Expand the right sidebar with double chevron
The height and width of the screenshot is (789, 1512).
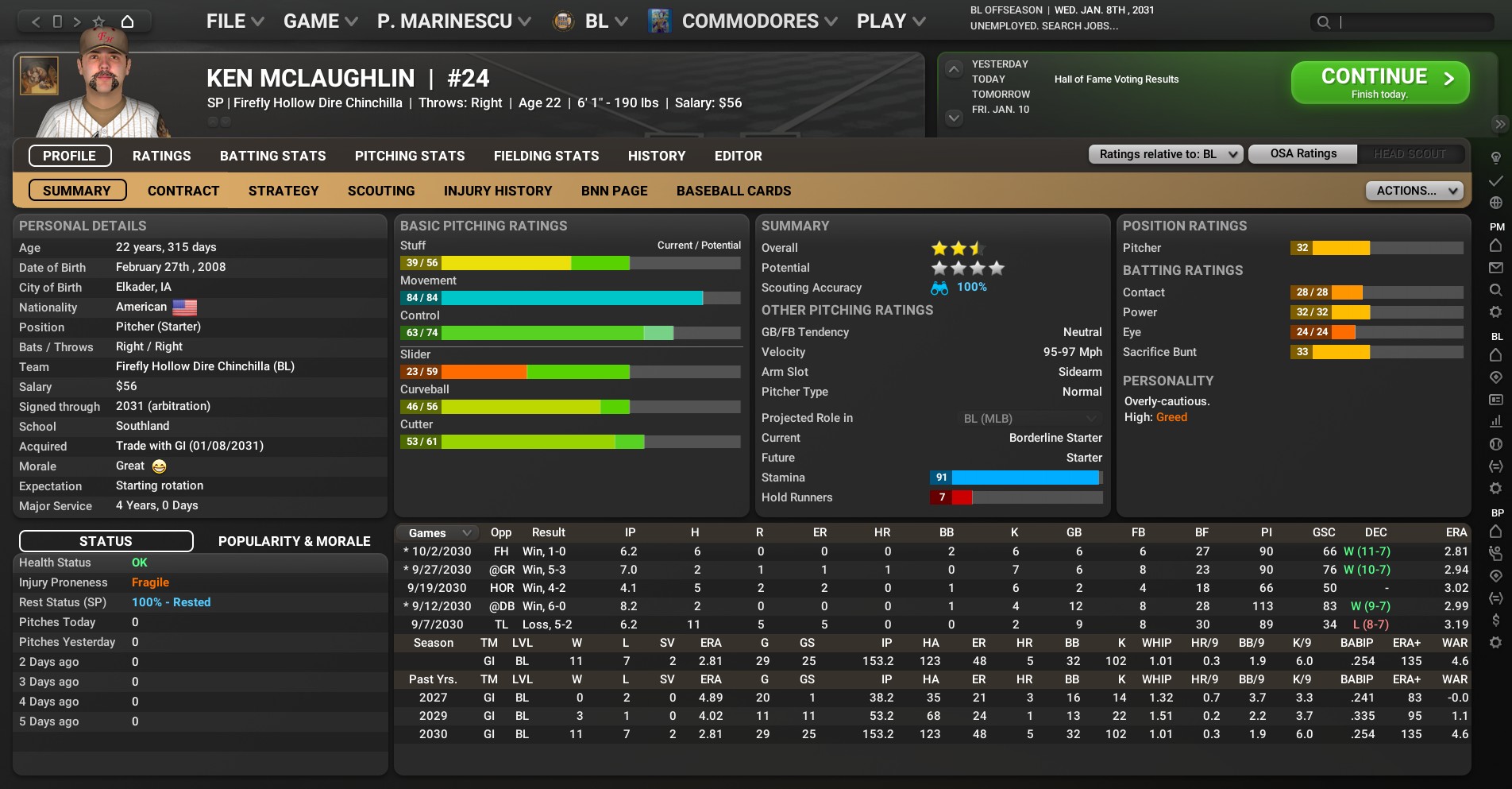[x=1500, y=124]
